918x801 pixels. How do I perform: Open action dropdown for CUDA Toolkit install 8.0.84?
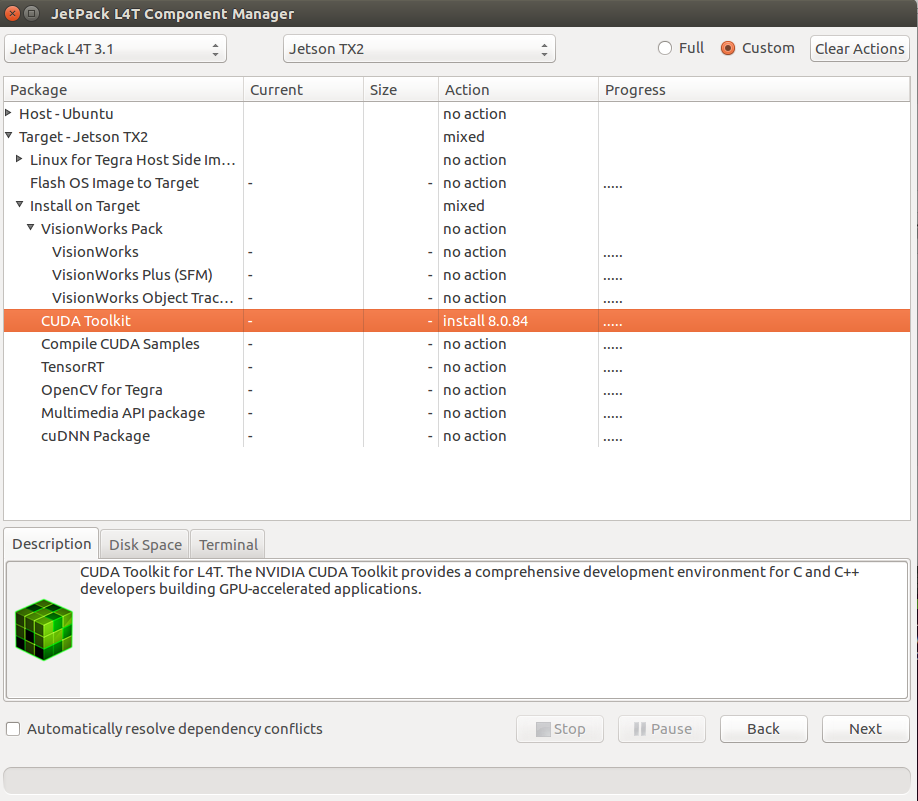pos(518,321)
